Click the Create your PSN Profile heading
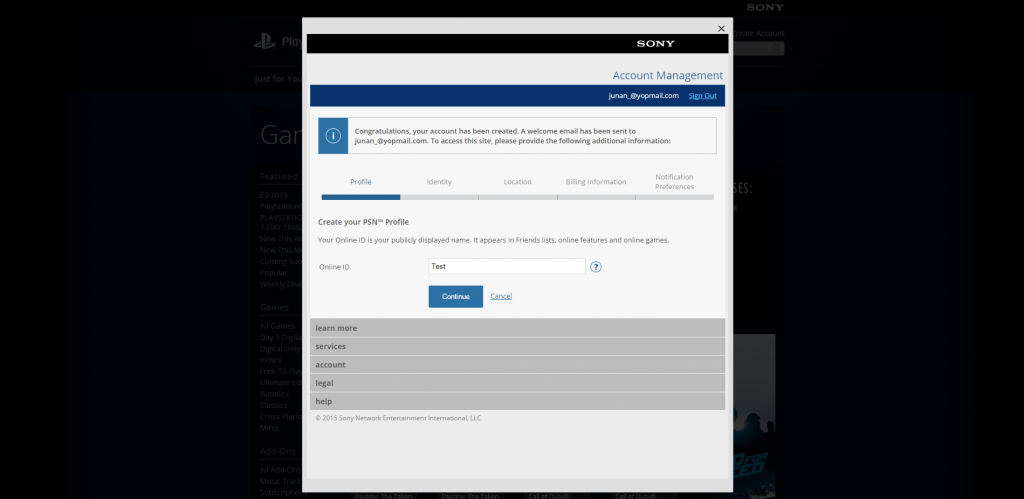This screenshot has width=1024, height=499. (x=363, y=222)
